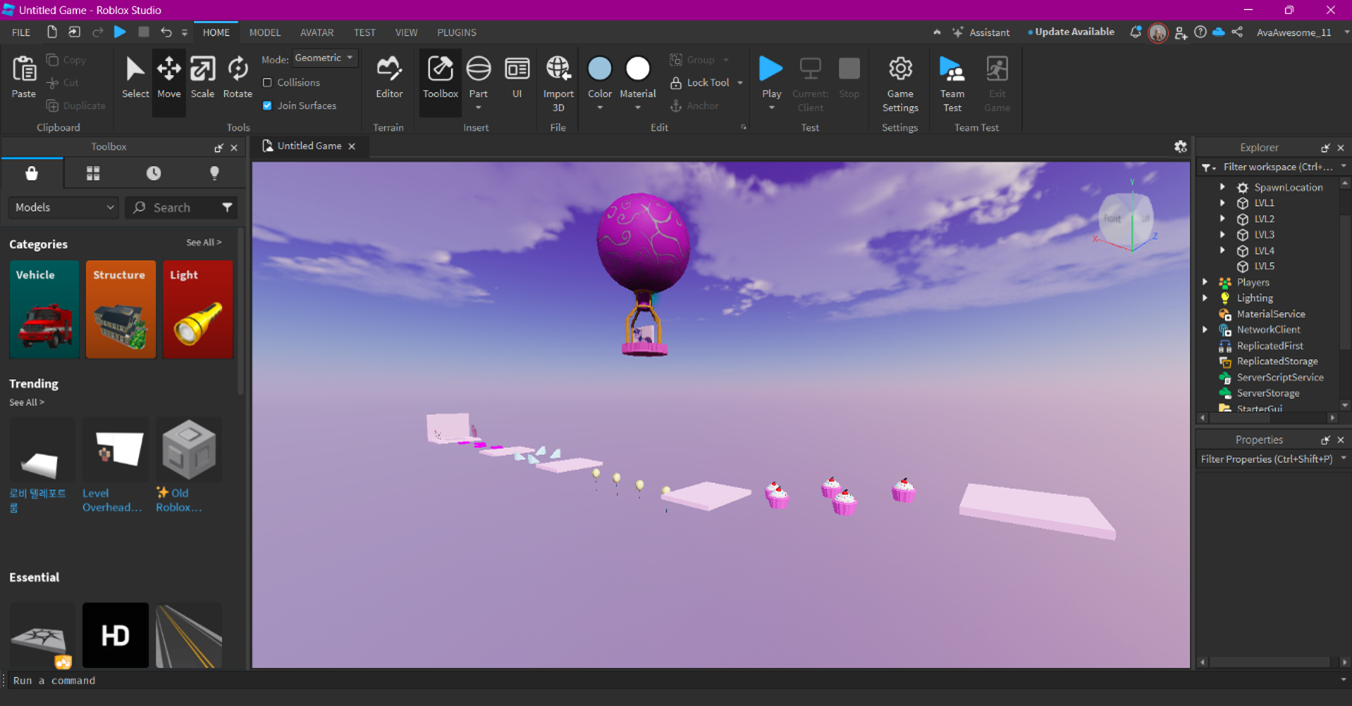The image size is (1352, 706).
Task: Open the PLUGINS menu tab
Action: click(x=456, y=31)
